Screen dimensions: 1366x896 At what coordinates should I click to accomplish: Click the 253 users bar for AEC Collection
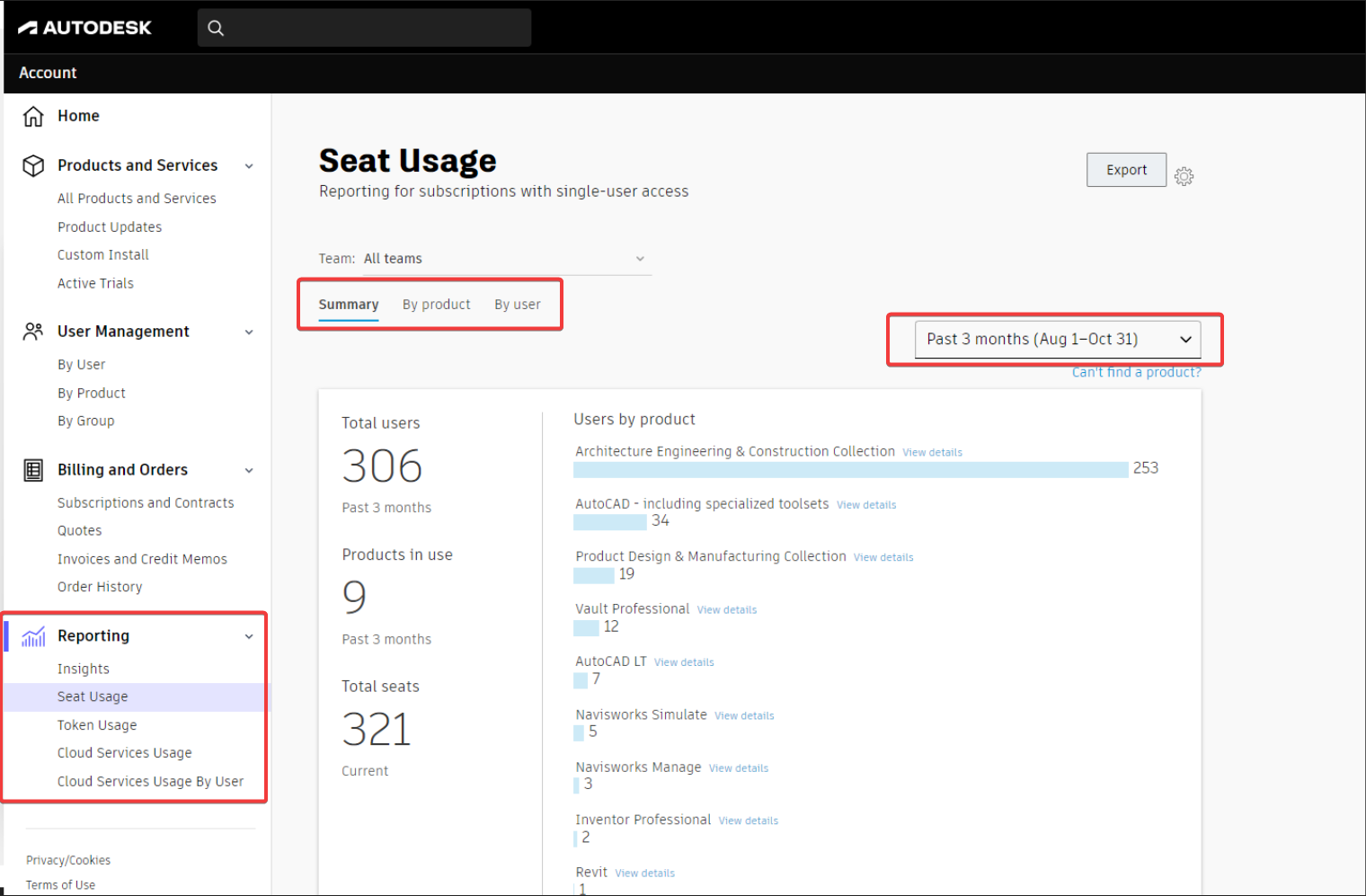tap(851, 469)
